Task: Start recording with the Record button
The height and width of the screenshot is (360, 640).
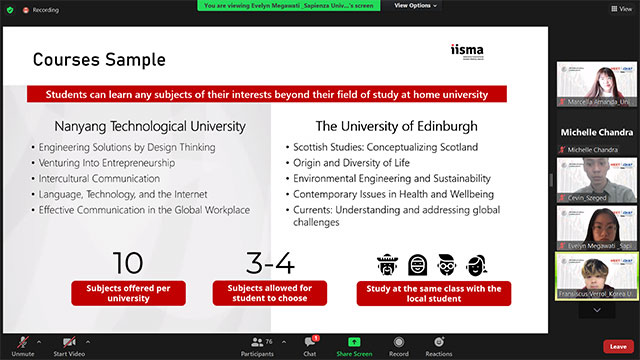Action: (x=399, y=346)
